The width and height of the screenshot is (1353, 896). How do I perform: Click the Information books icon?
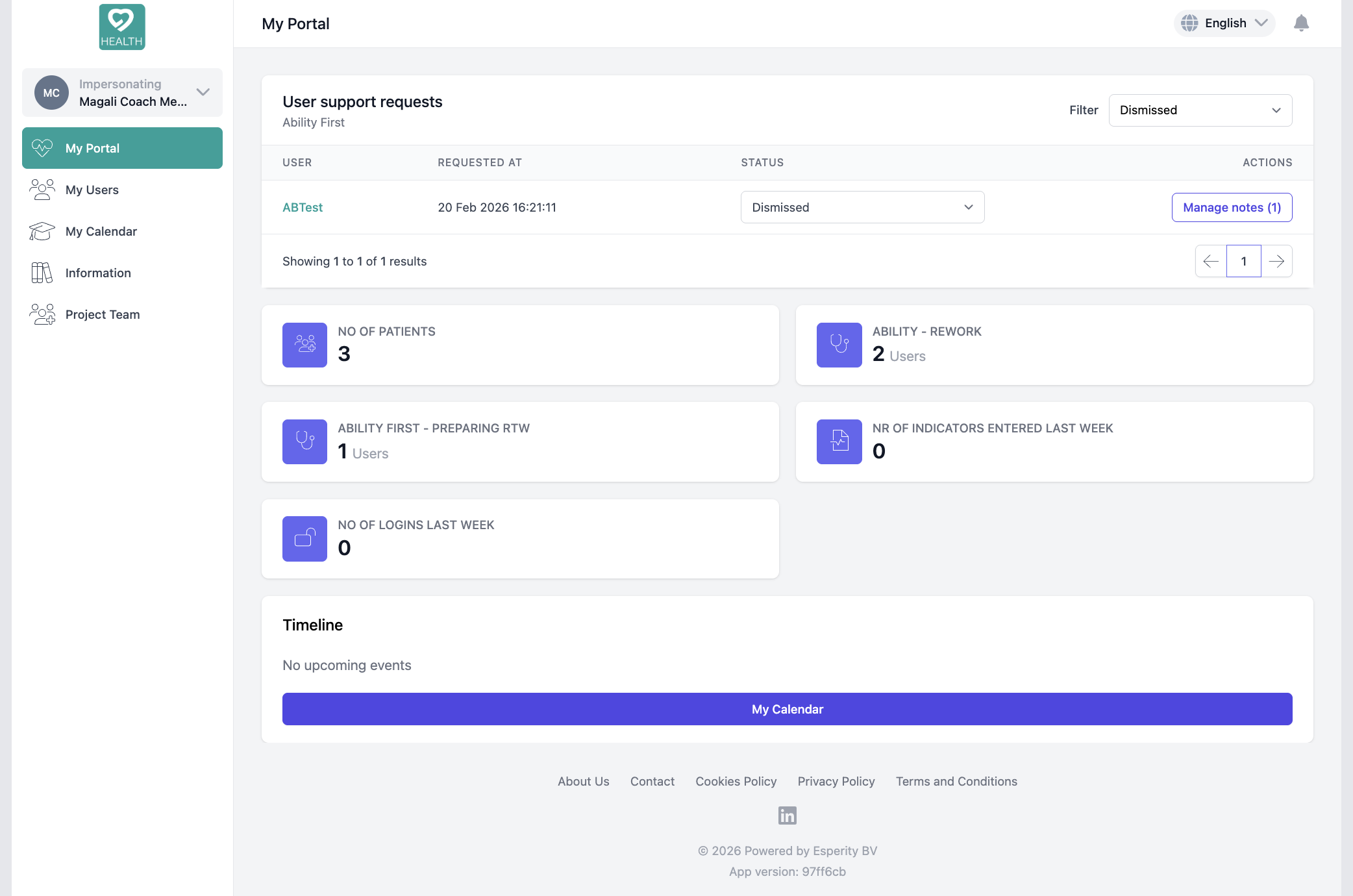[42, 273]
